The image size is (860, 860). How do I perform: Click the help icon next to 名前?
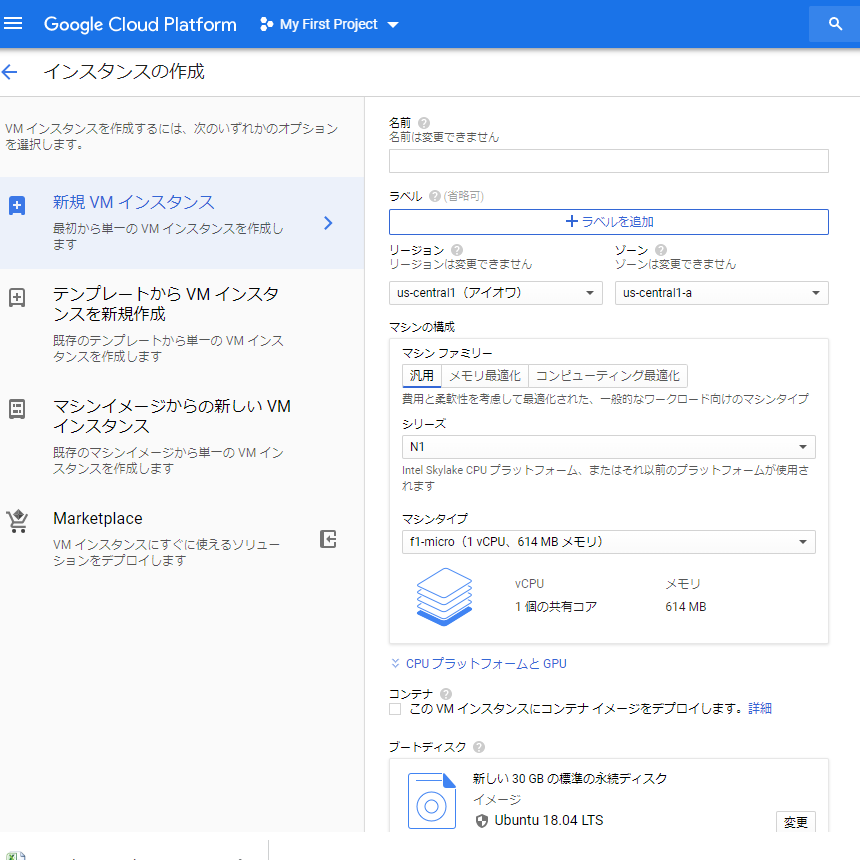[424, 123]
